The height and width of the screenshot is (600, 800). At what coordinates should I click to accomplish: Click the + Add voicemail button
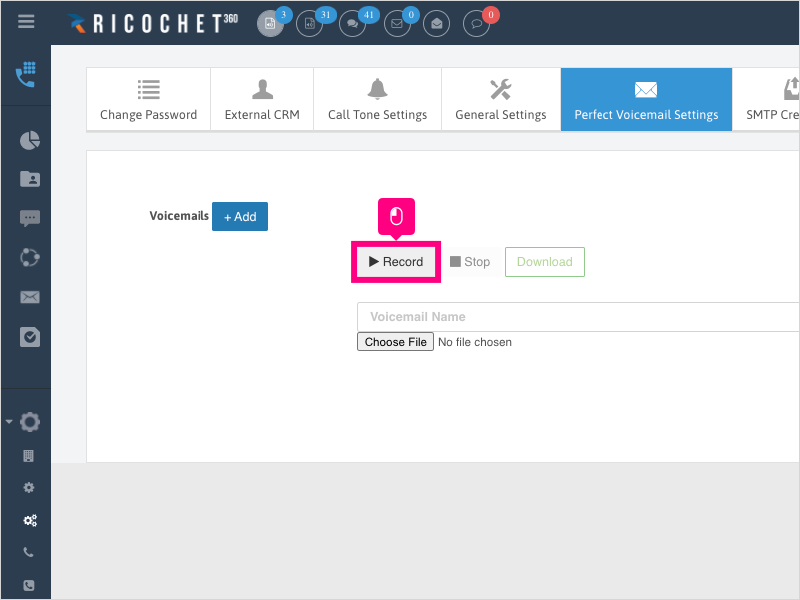(x=240, y=216)
